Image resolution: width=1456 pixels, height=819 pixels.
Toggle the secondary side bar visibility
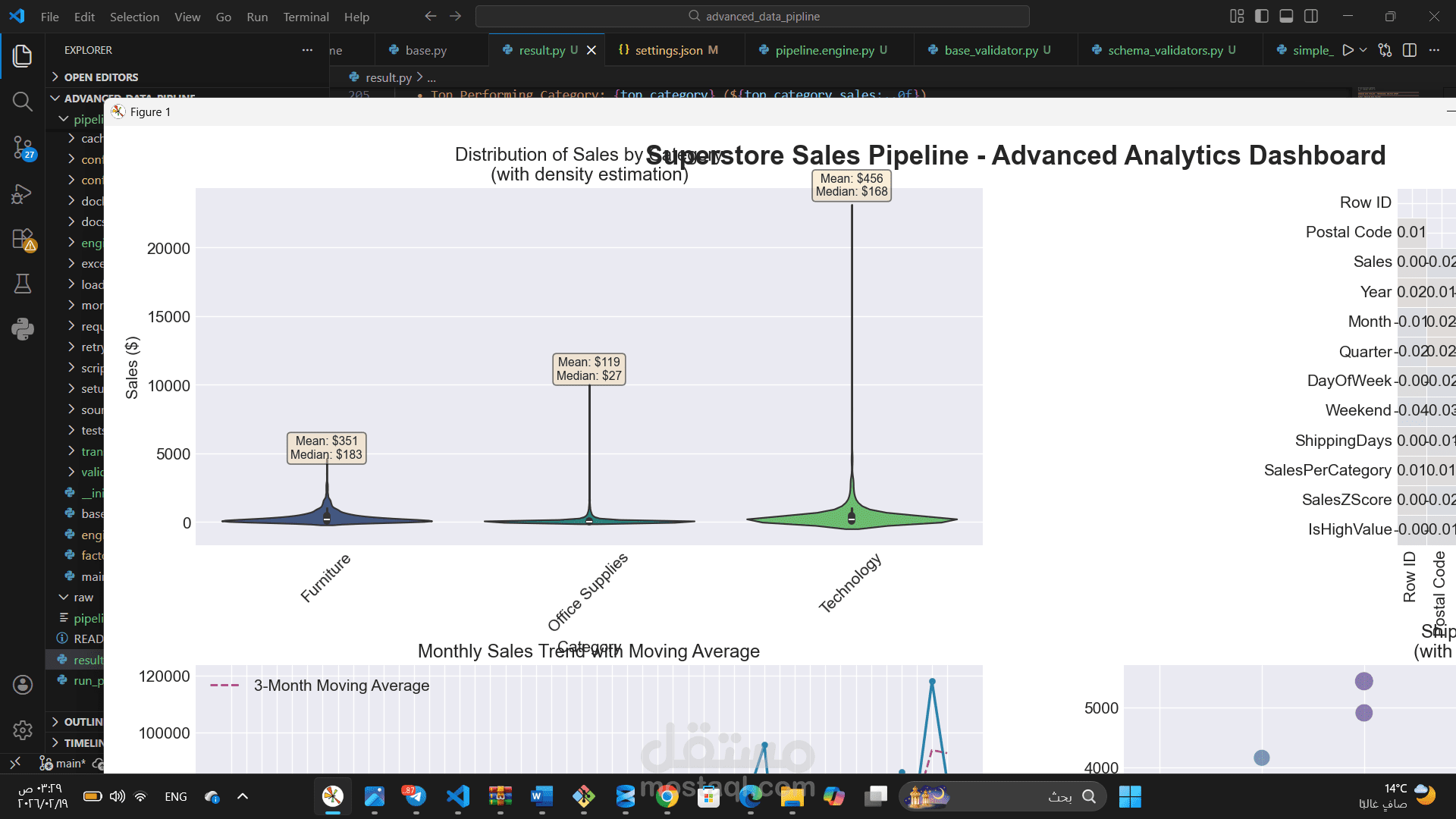coord(1311,16)
